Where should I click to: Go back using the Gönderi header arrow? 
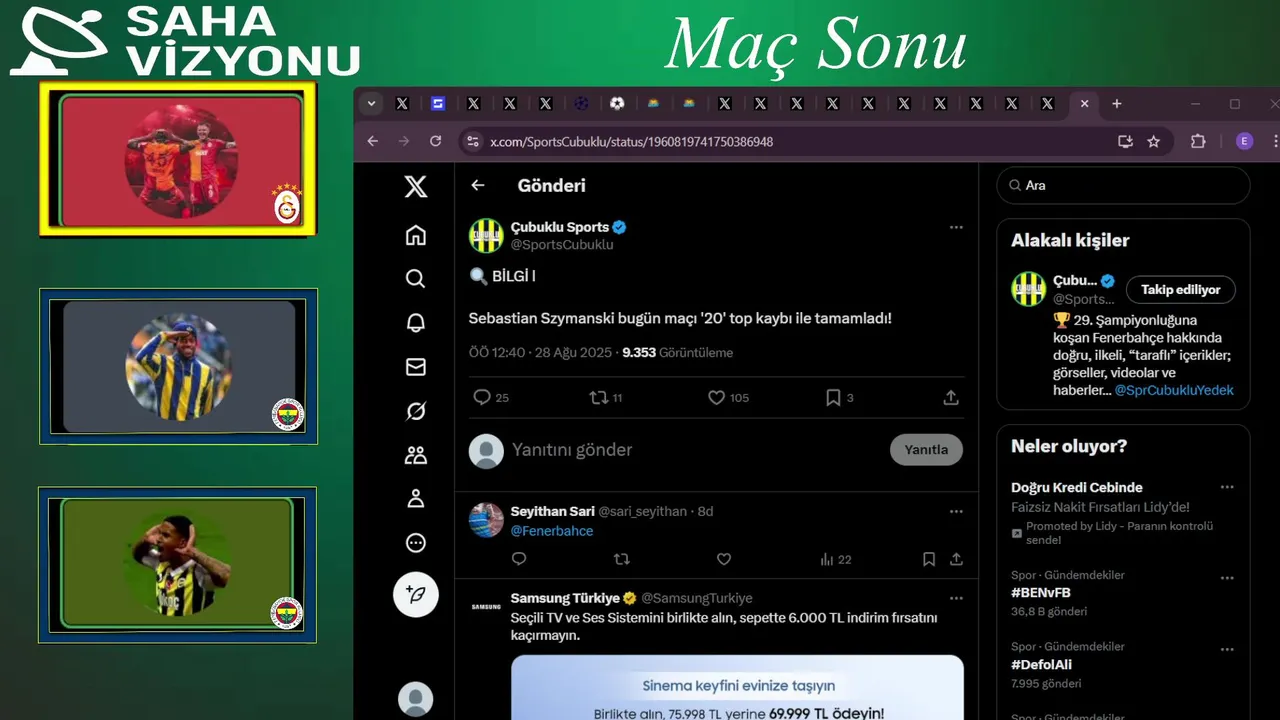(x=478, y=185)
